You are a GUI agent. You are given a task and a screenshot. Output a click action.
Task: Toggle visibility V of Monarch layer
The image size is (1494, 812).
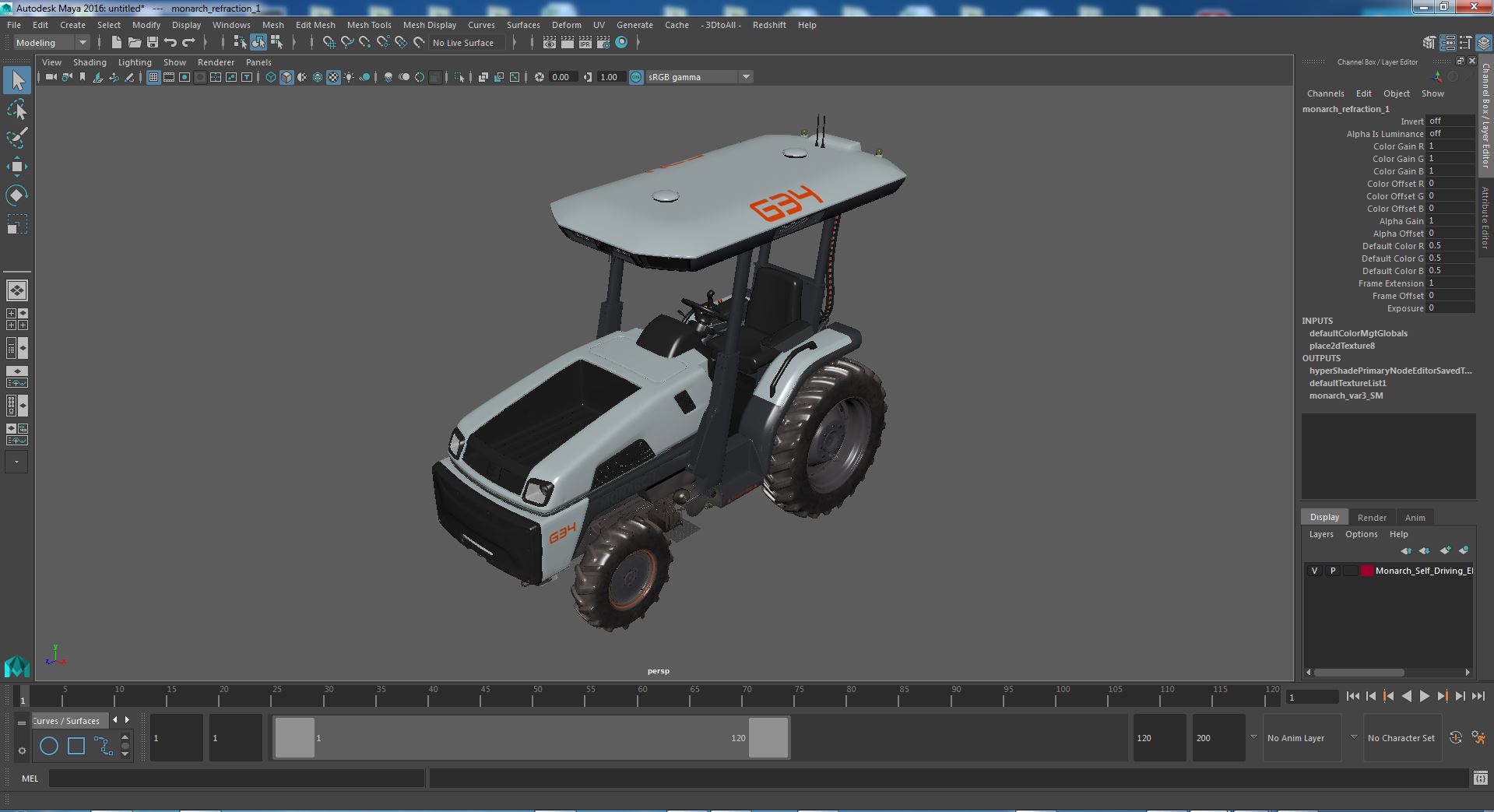[x=1314, y=571]
